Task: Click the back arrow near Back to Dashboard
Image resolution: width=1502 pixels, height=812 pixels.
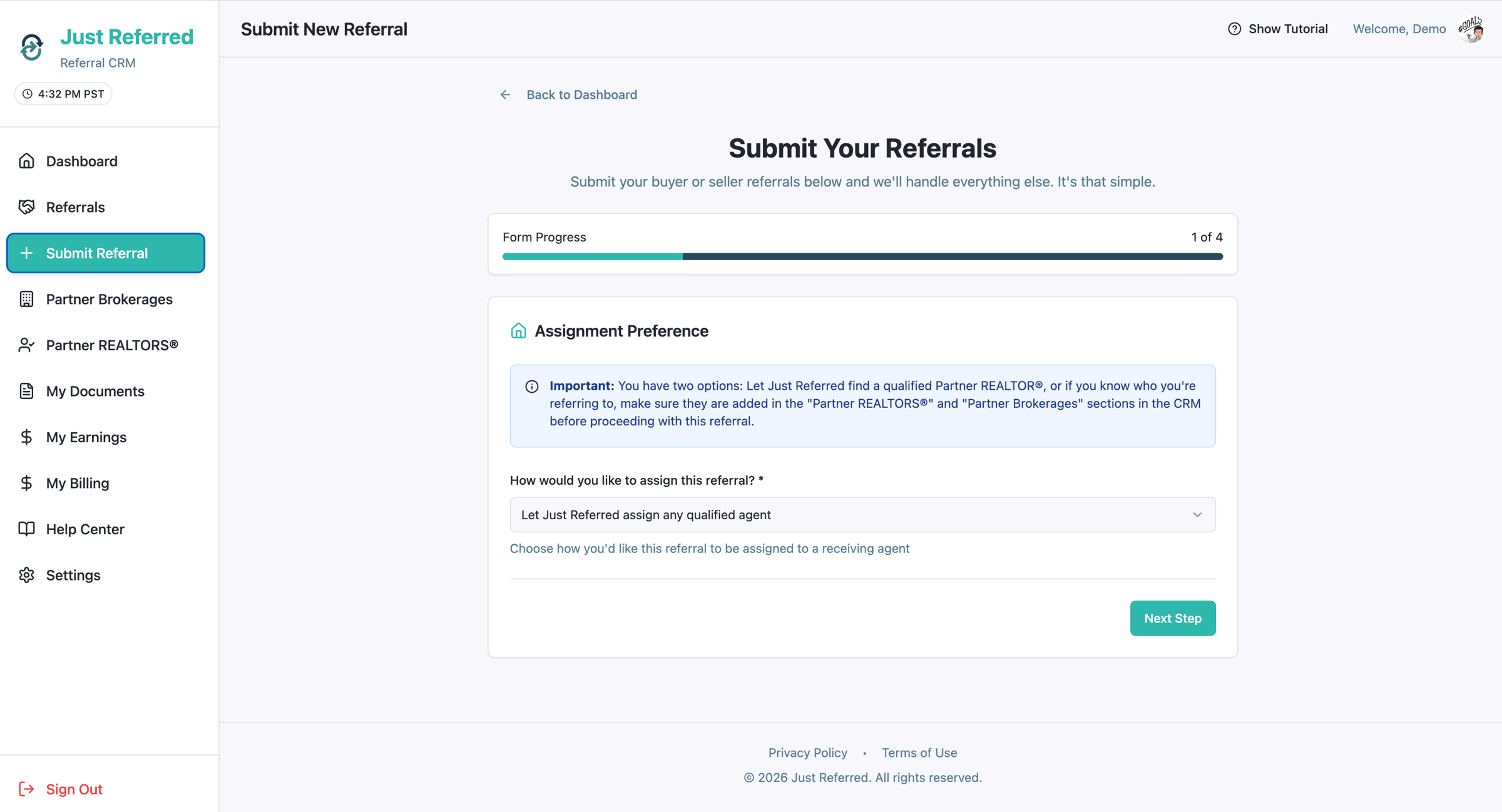Action: (506, 94)
